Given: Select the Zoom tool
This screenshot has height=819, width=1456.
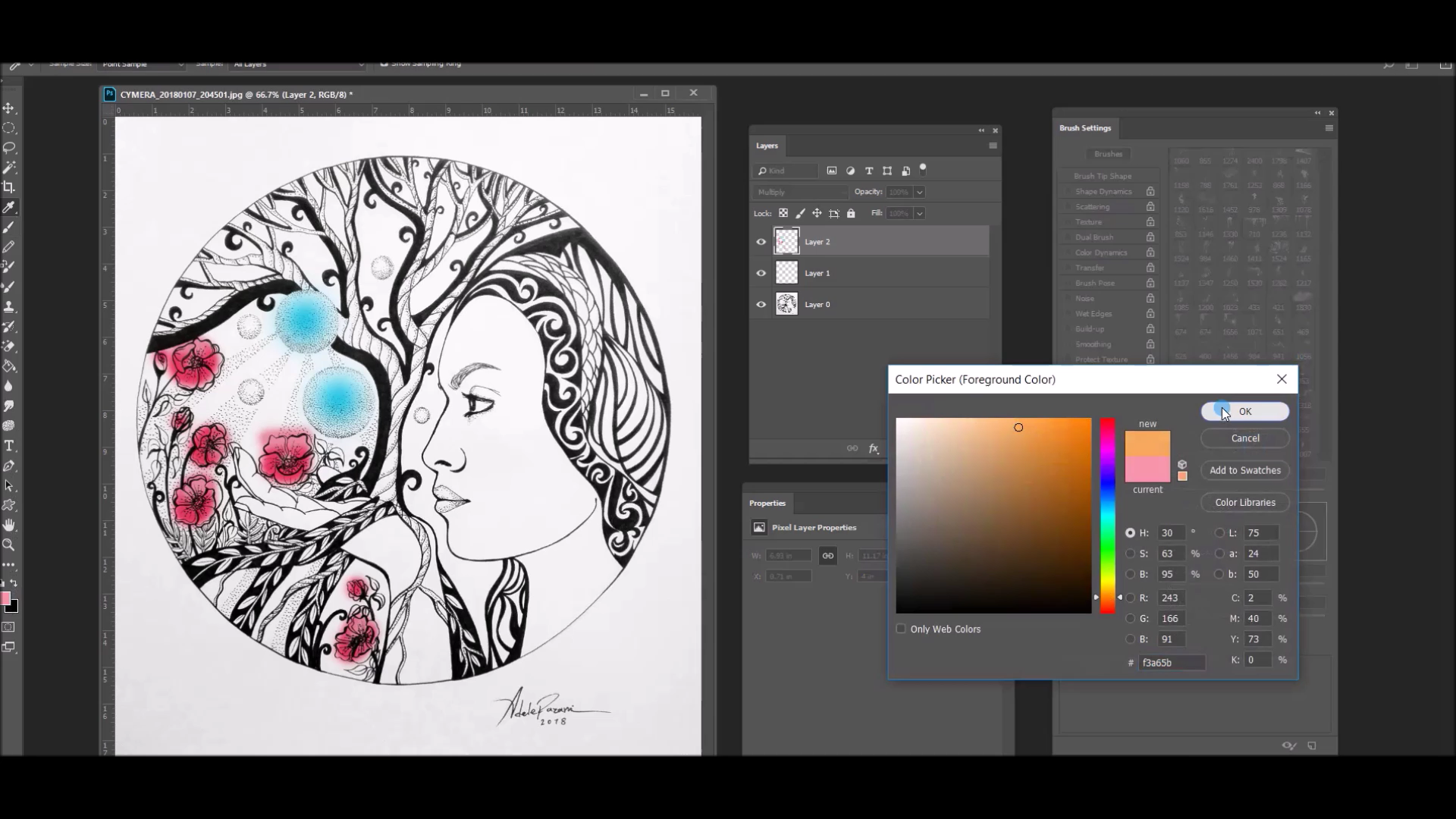Looking at the screenshot, I should point(9,544).
